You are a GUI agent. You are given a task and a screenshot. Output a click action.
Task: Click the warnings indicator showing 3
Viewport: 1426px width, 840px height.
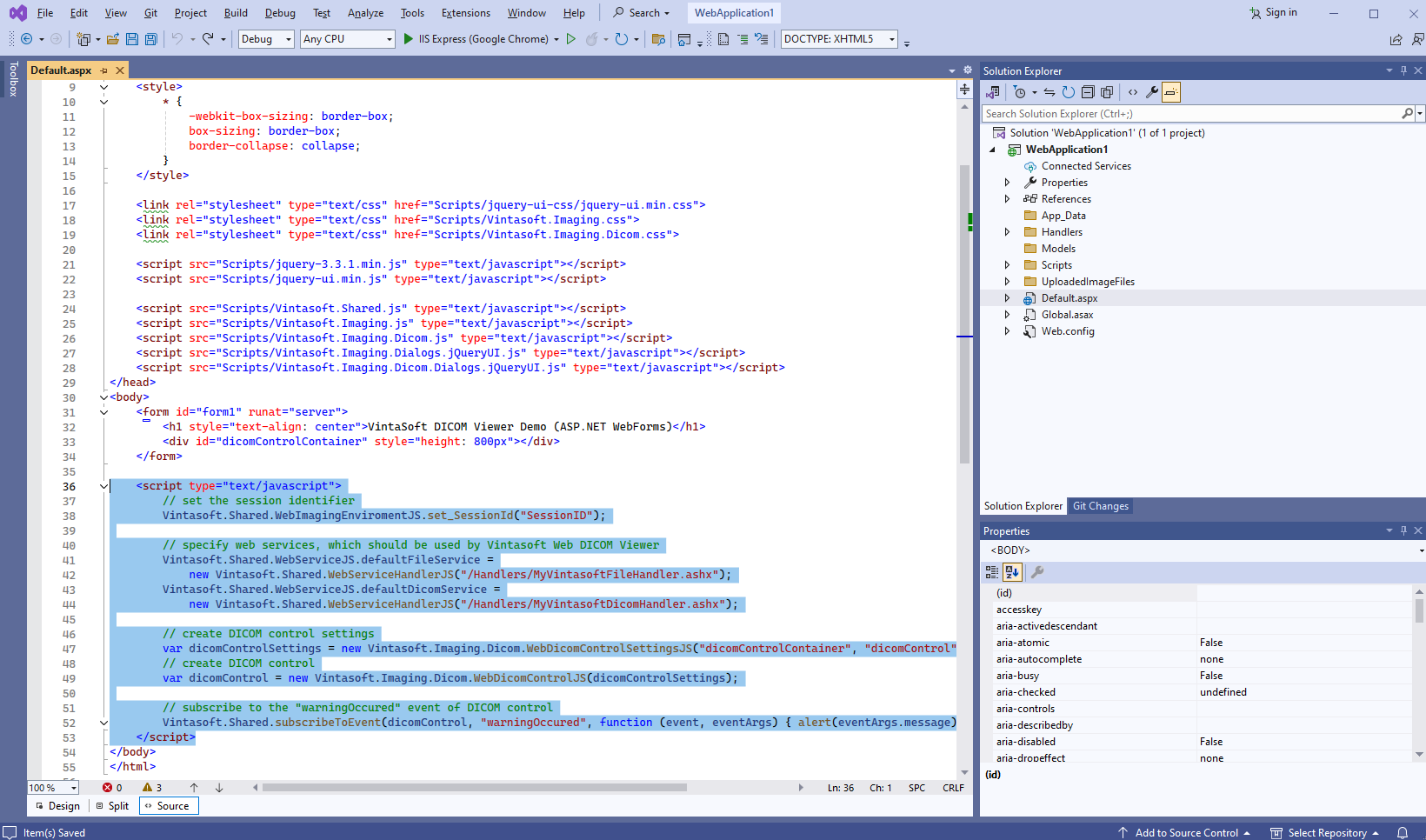(x=152, y=788)
